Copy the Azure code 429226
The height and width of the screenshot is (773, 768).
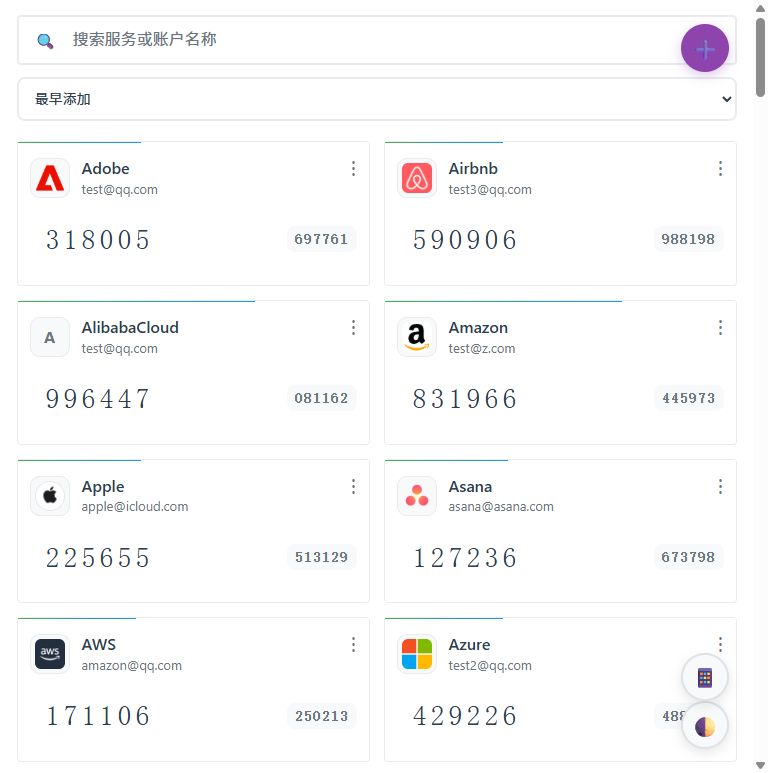(465, 716)
